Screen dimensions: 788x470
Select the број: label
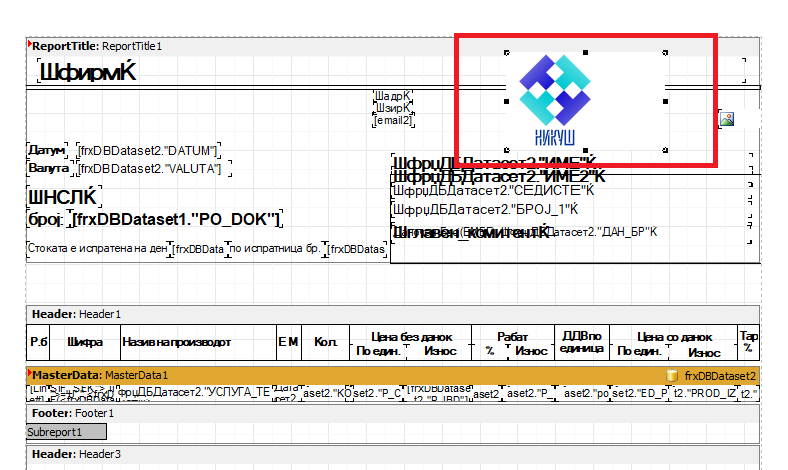(48, 219)
